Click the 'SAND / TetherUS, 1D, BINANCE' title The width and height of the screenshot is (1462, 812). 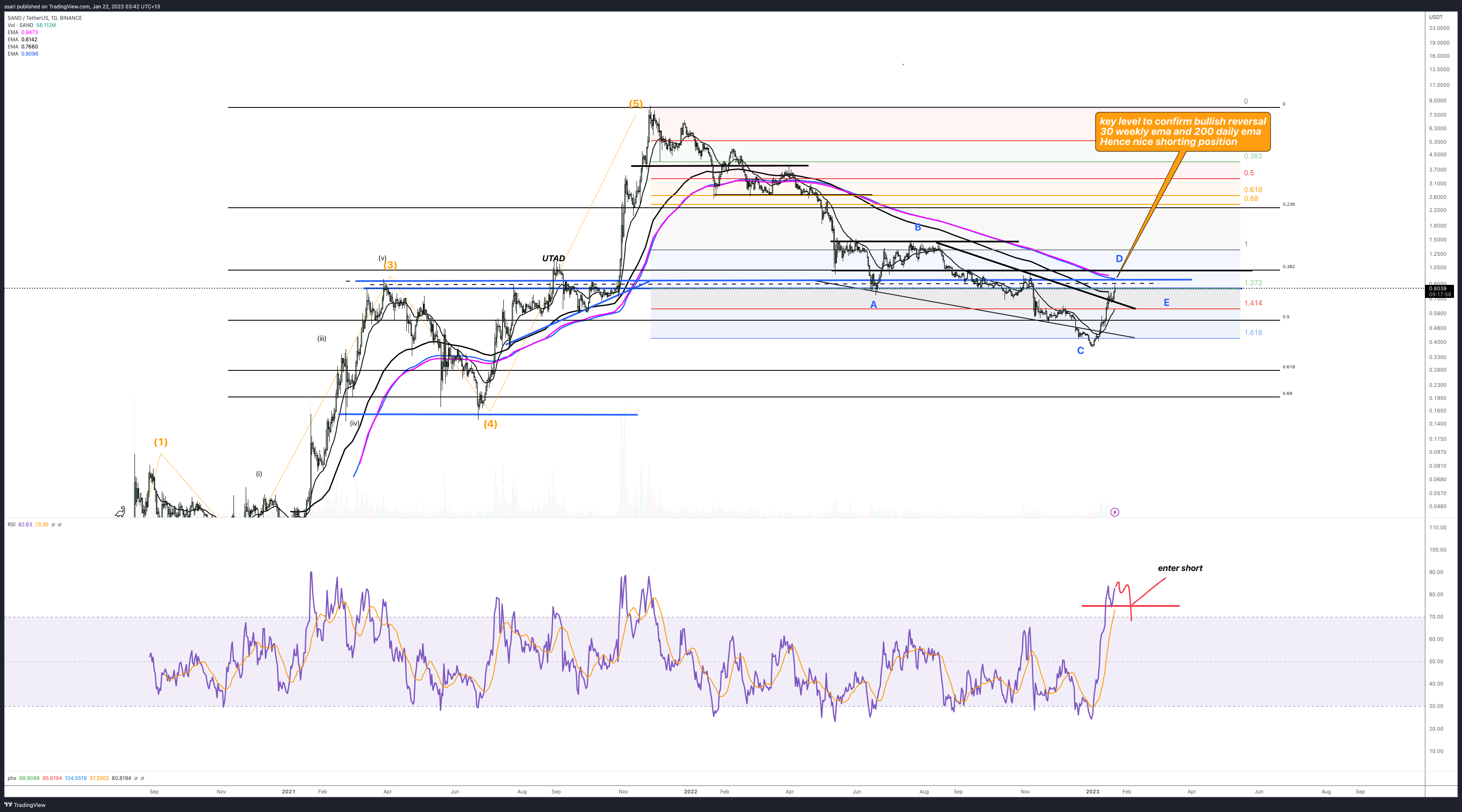44,18
